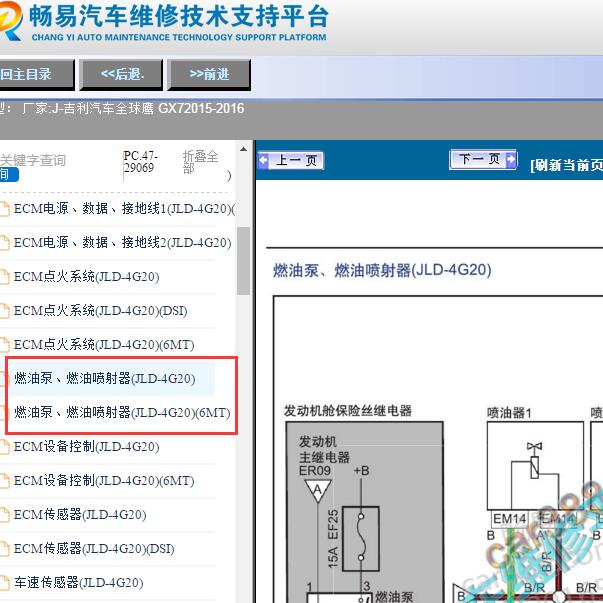Open ECM点火系统(JLD-4G20)(DSI)
The height and width of the screenshot is (603, 603).
tap(100, 310)
